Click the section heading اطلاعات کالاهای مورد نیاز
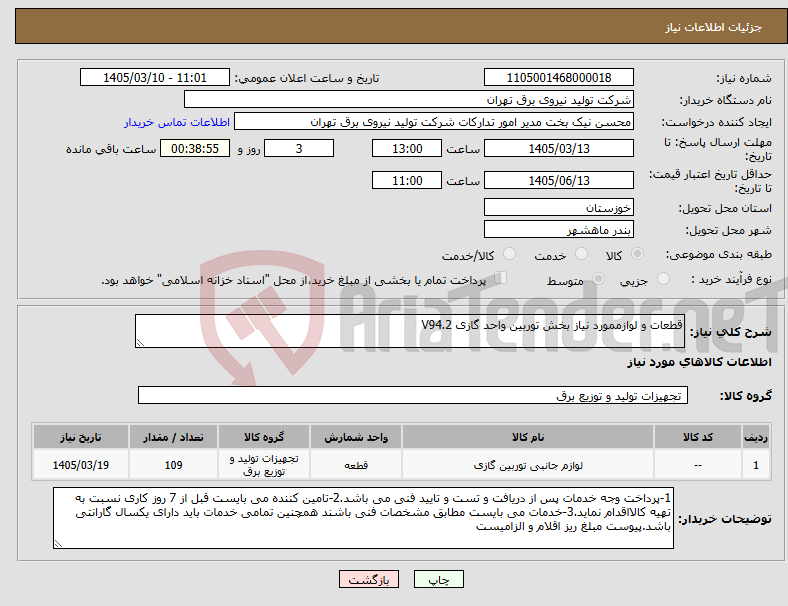 click(699, 362)
